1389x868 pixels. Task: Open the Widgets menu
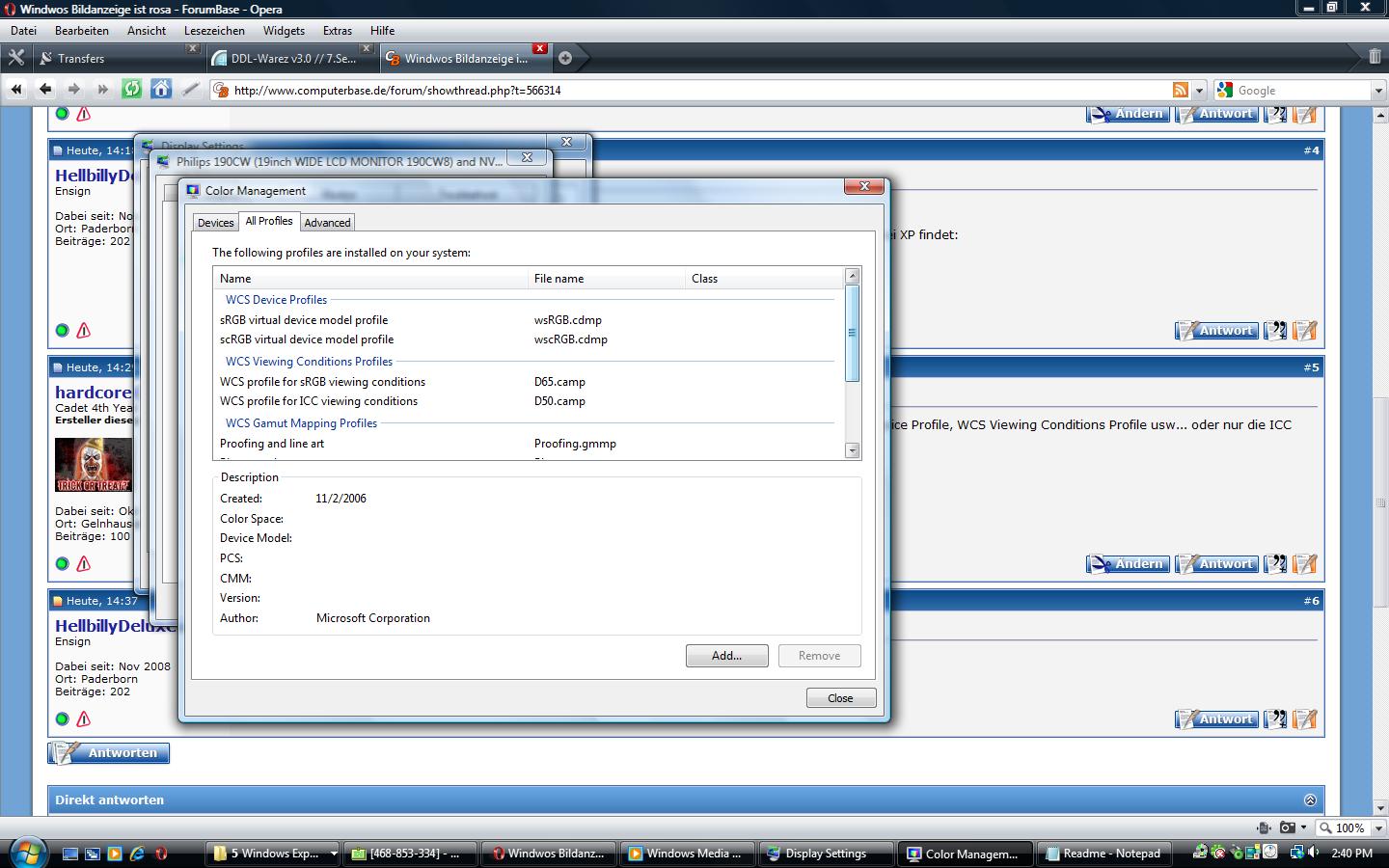[284, 31]
